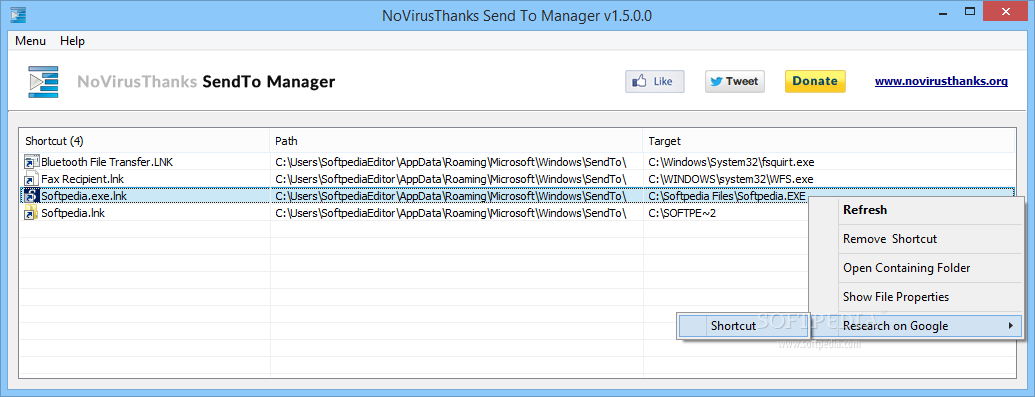Sort by the Path column header

coord(456,141)
